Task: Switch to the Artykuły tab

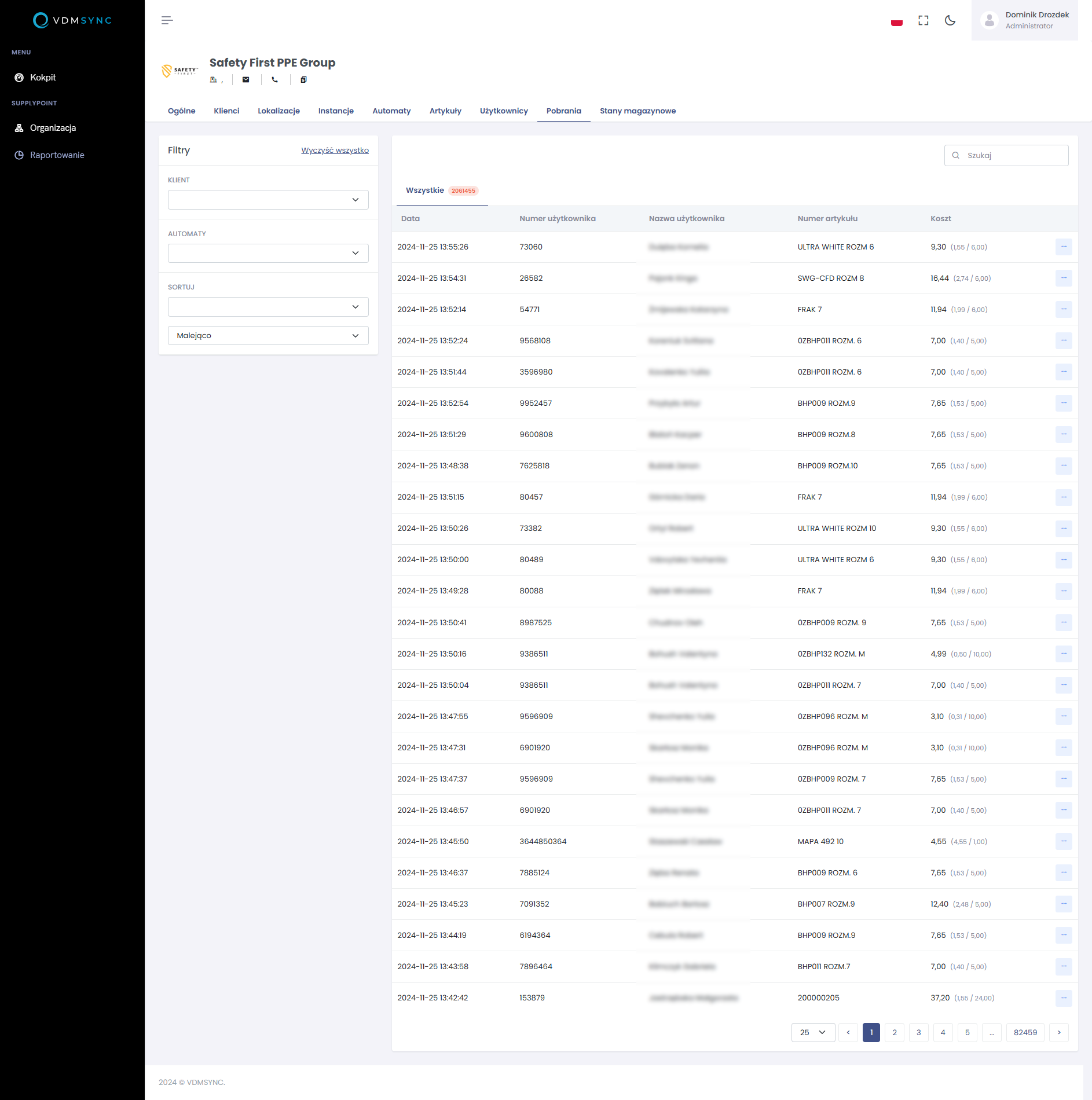Action: pos(445,111)
